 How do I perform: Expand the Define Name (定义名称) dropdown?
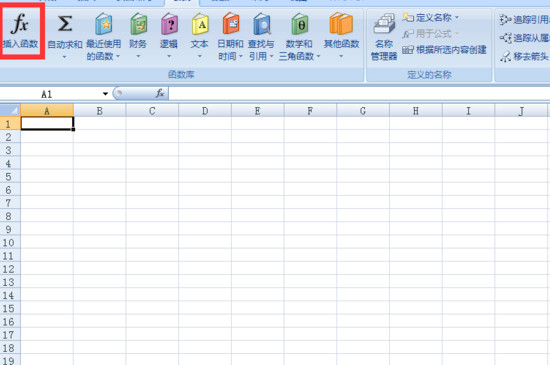click(457, 17)
